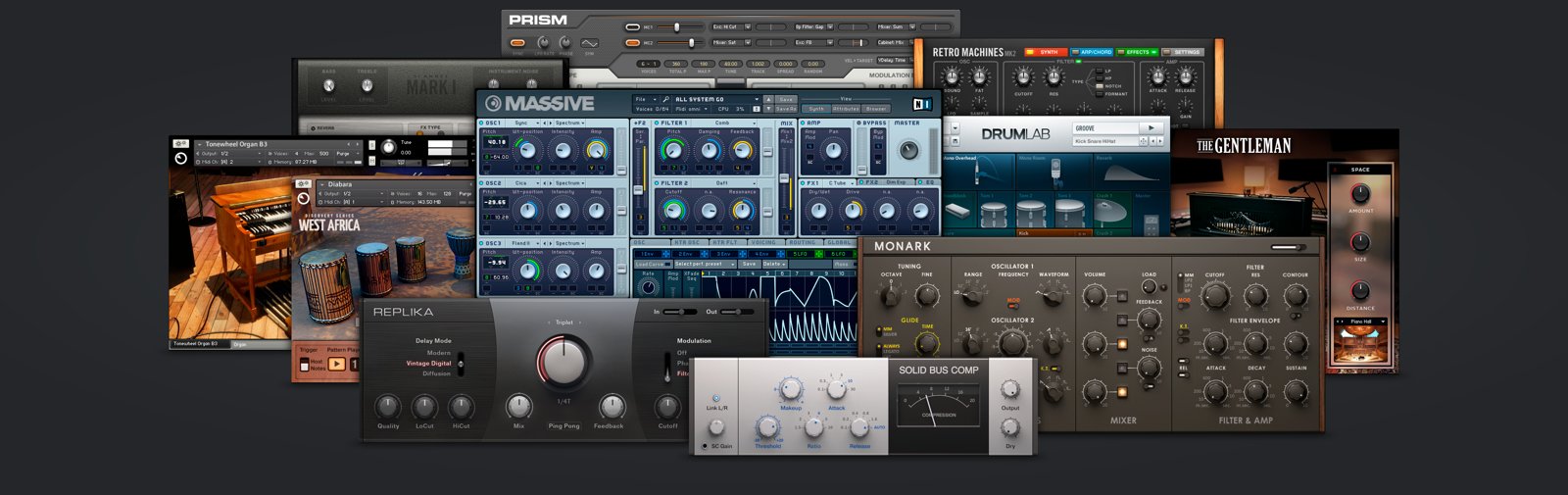
Task: Click the Cutoff knob in Monark filter
Action: tap(1215, 296)
